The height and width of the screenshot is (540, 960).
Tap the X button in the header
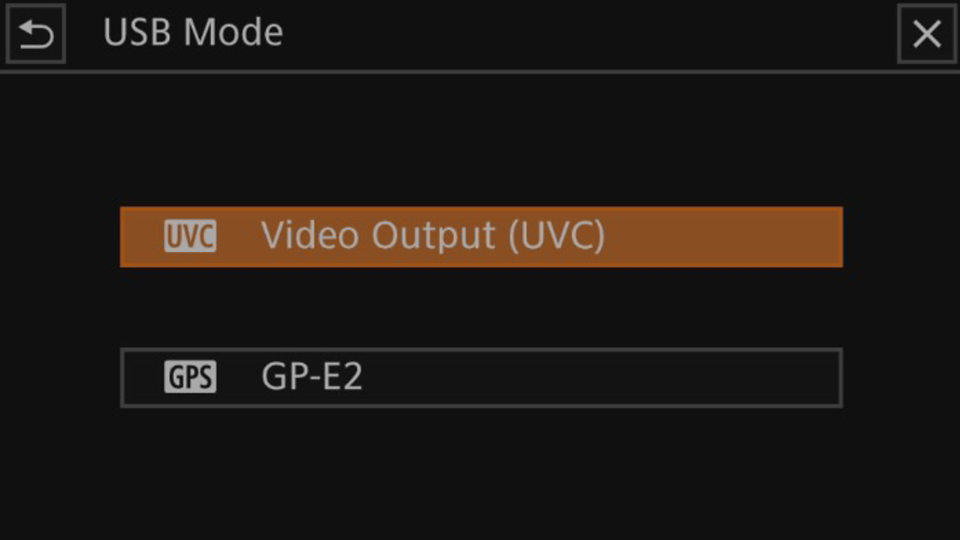(x=927, y=33)
